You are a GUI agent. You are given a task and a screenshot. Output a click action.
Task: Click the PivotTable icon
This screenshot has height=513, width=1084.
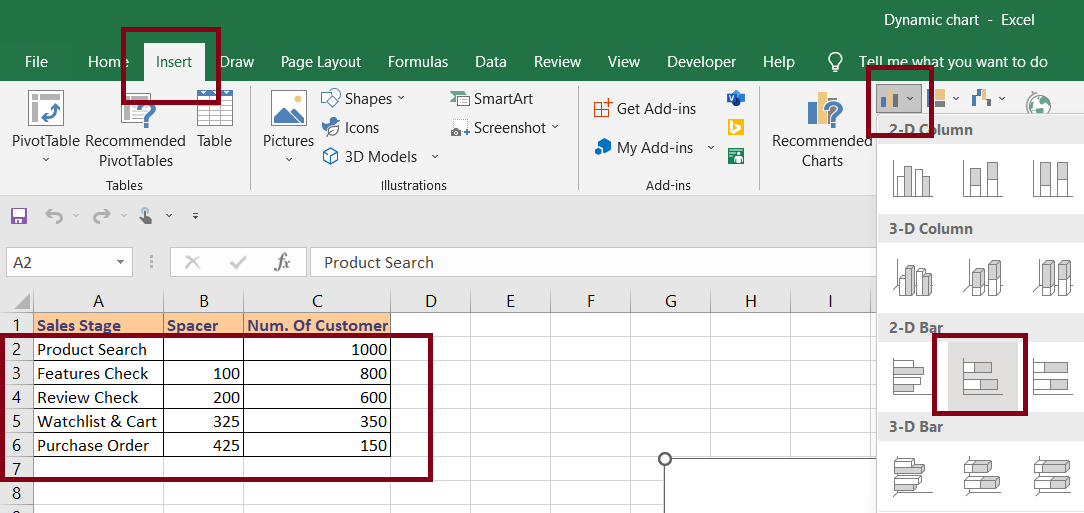(x=45, y=110)
